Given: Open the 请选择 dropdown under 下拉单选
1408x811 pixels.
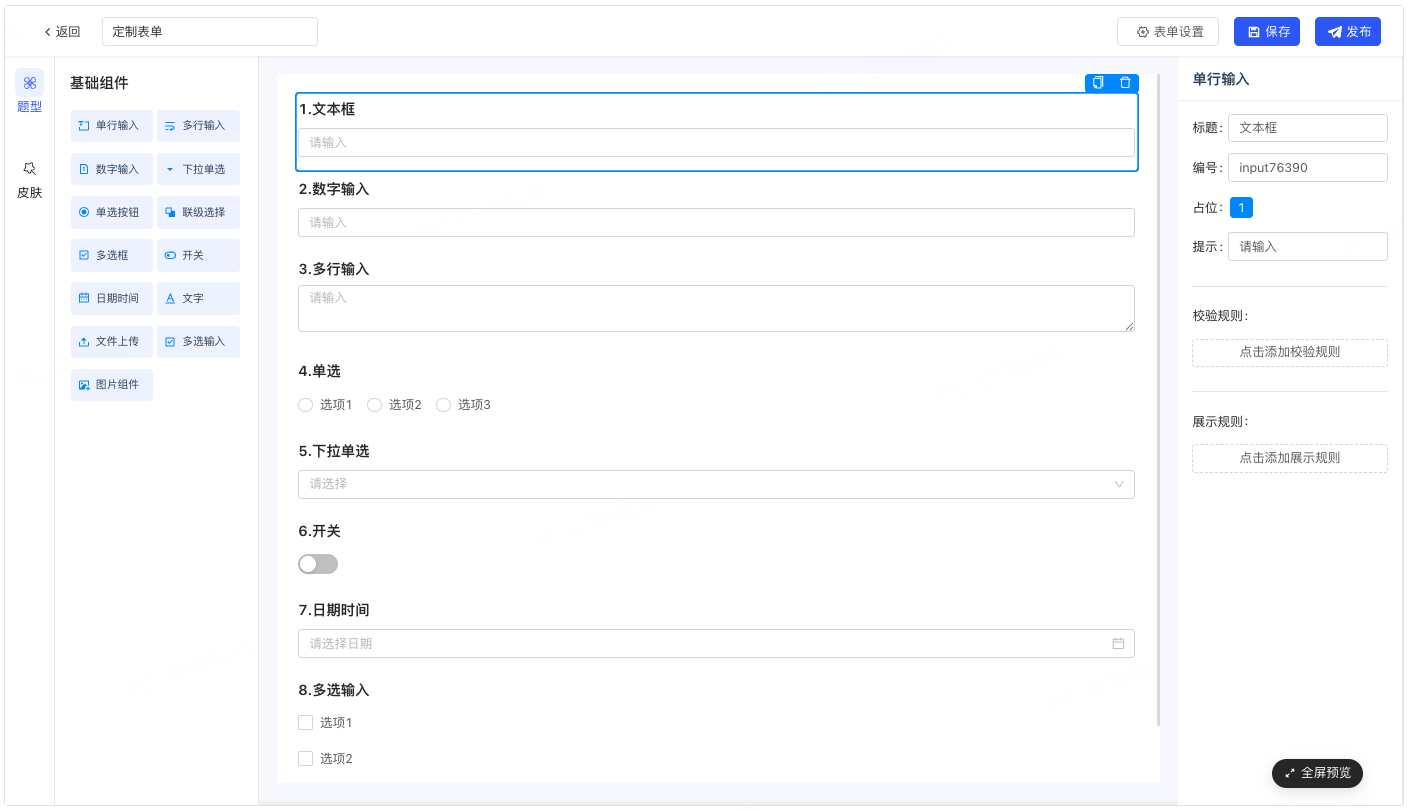Looking at the screenshot, I should [715, 484].
